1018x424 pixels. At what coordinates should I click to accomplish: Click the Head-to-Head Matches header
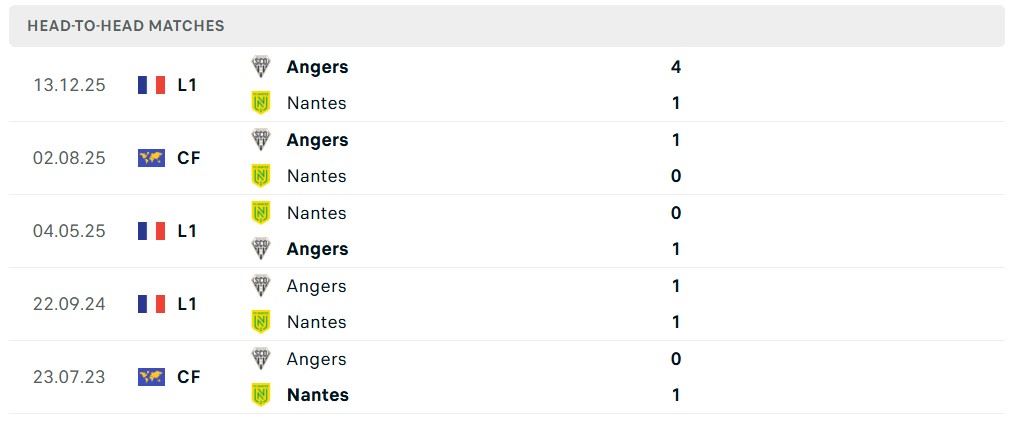tap(126, 26)
